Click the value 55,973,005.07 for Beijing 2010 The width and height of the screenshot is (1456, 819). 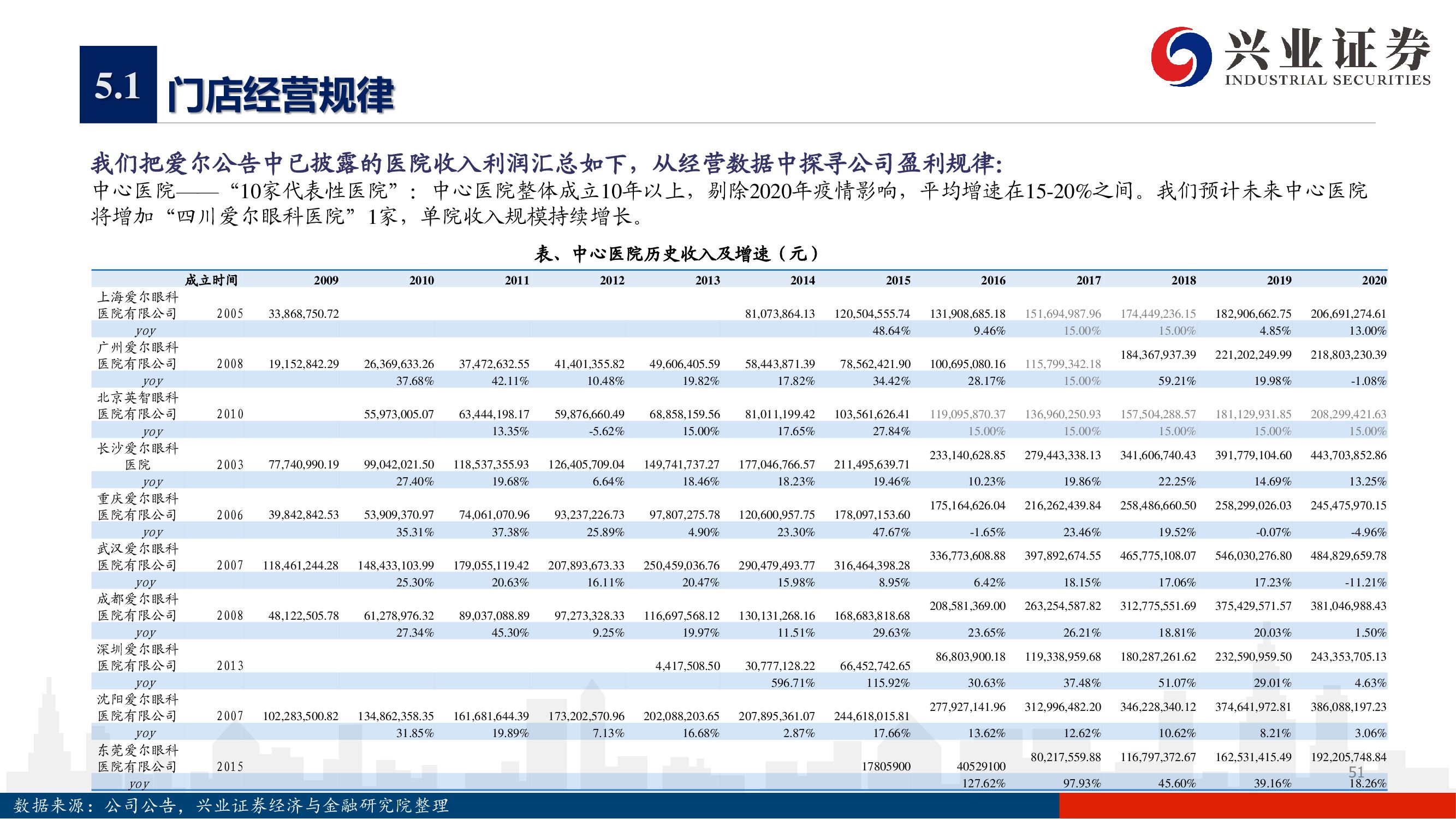(399, 414)
